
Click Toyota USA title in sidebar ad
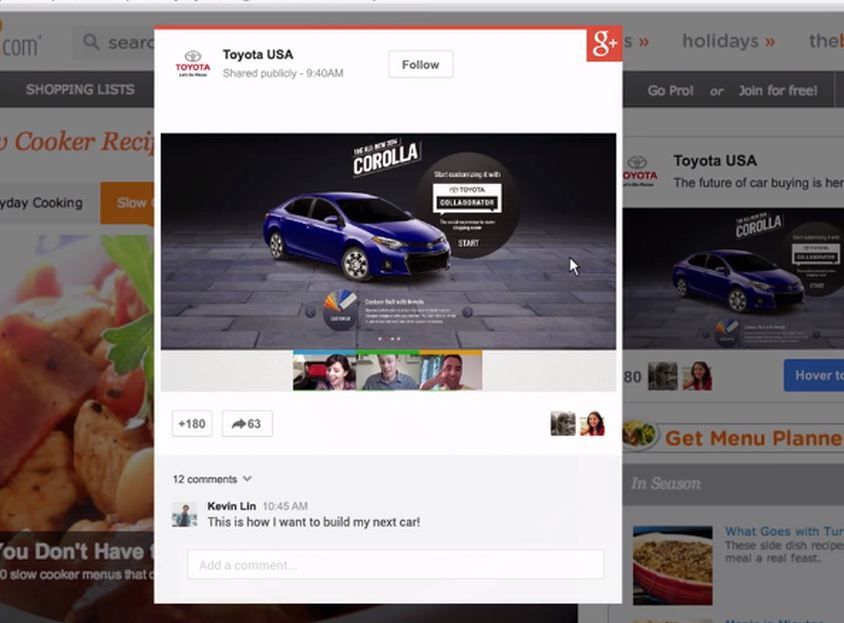point(715,160)
